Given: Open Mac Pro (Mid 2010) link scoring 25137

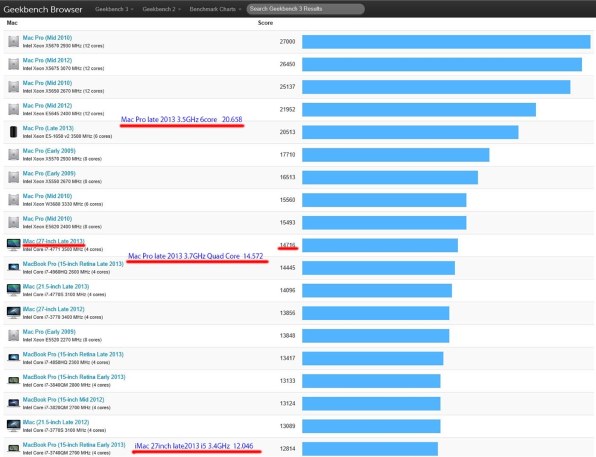Looking at the screenshot, I should (x=47, y=83).
